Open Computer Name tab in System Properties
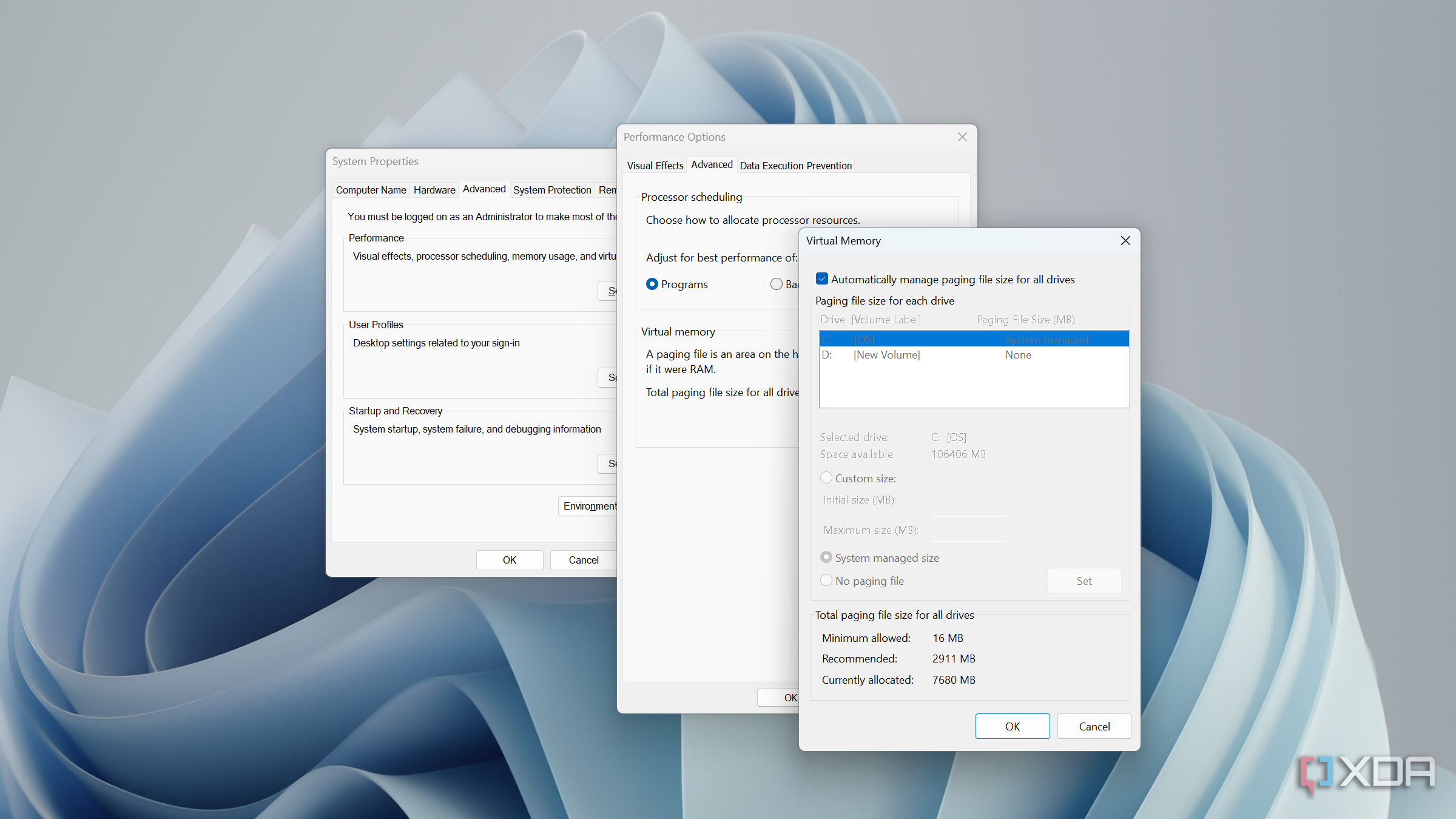The width and height of the screenshot is (1456, 819). coord(371,190)
